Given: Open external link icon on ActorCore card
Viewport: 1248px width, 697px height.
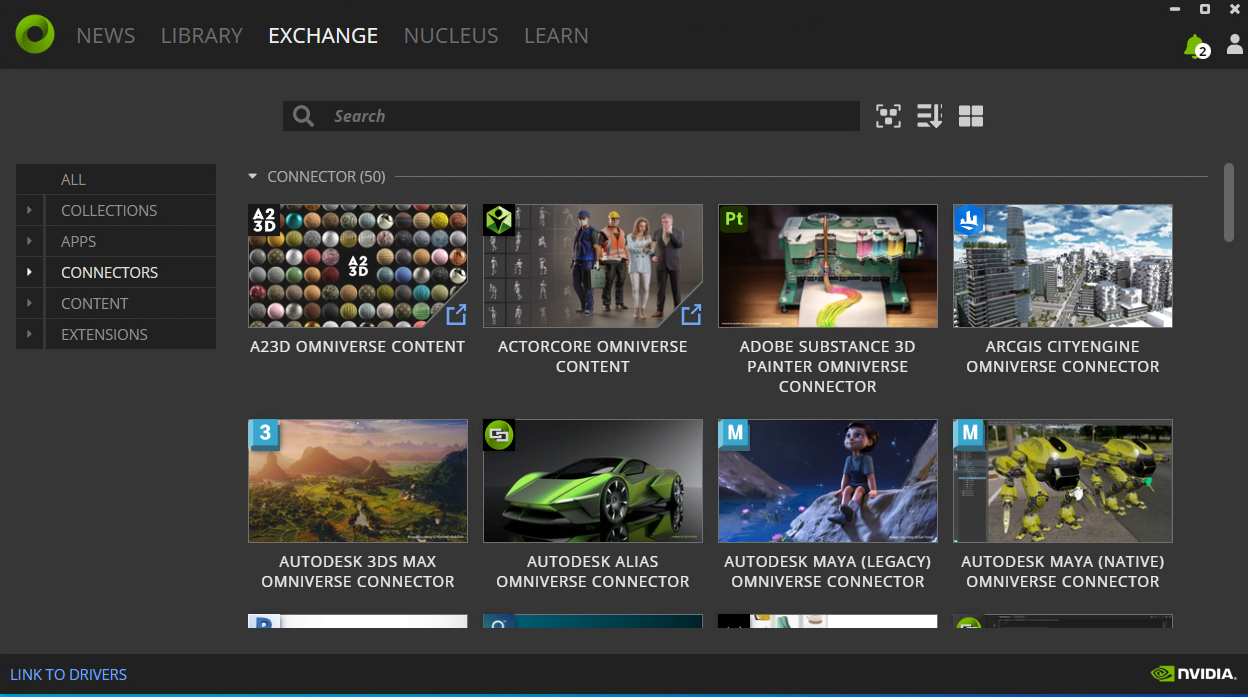Looking at the screenshot, I should coord(691,315).
